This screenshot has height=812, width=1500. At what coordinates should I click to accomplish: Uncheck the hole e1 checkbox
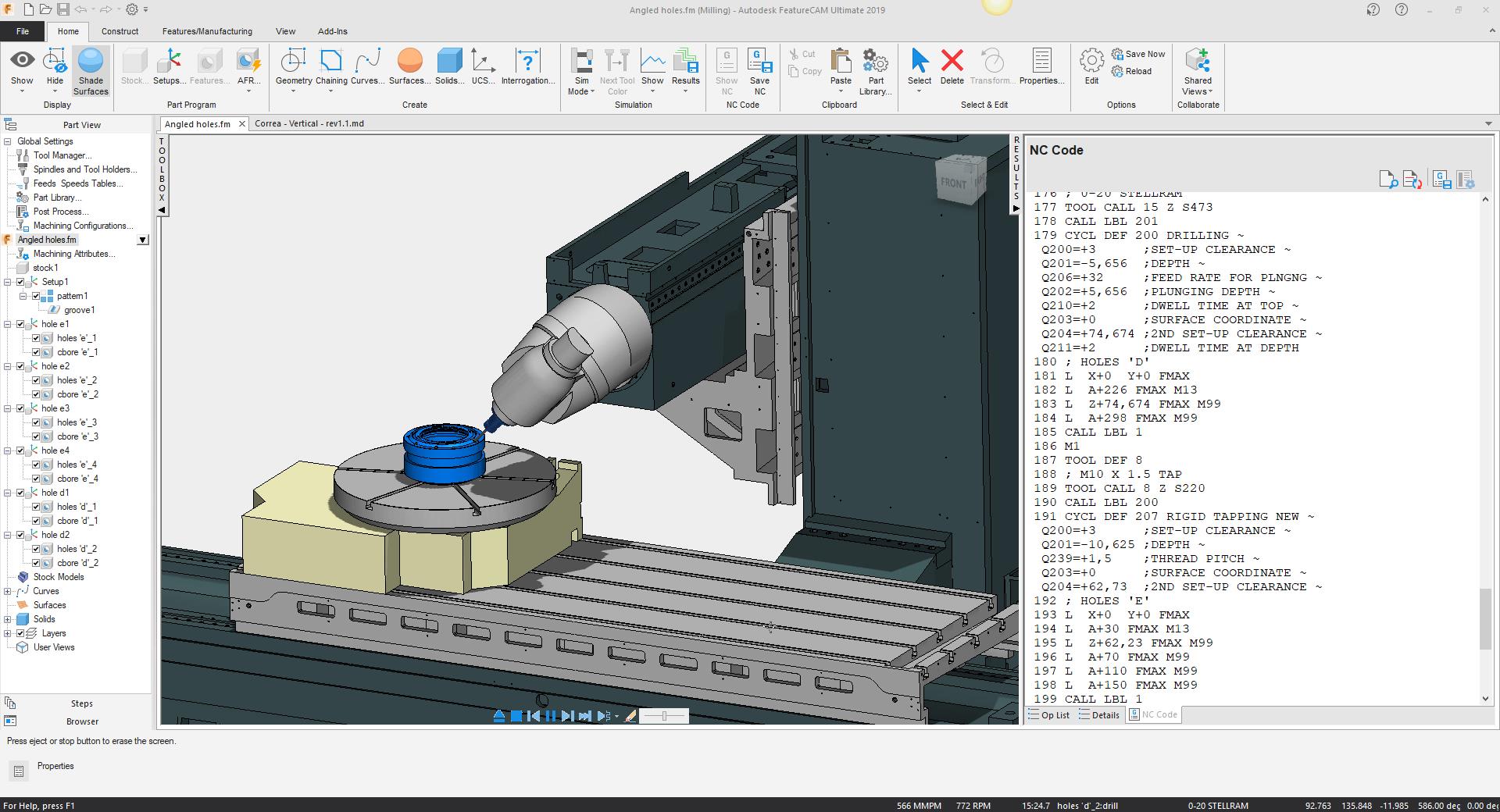21,324
